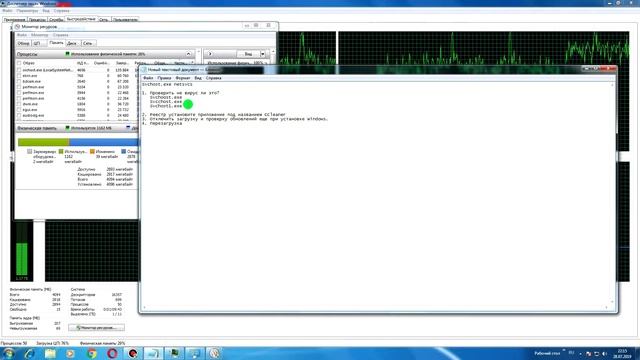Click Notepad first line 'Svchost.exe netsvcs'
This screenshot has height=360, width=640.
(x=167, y=84)
